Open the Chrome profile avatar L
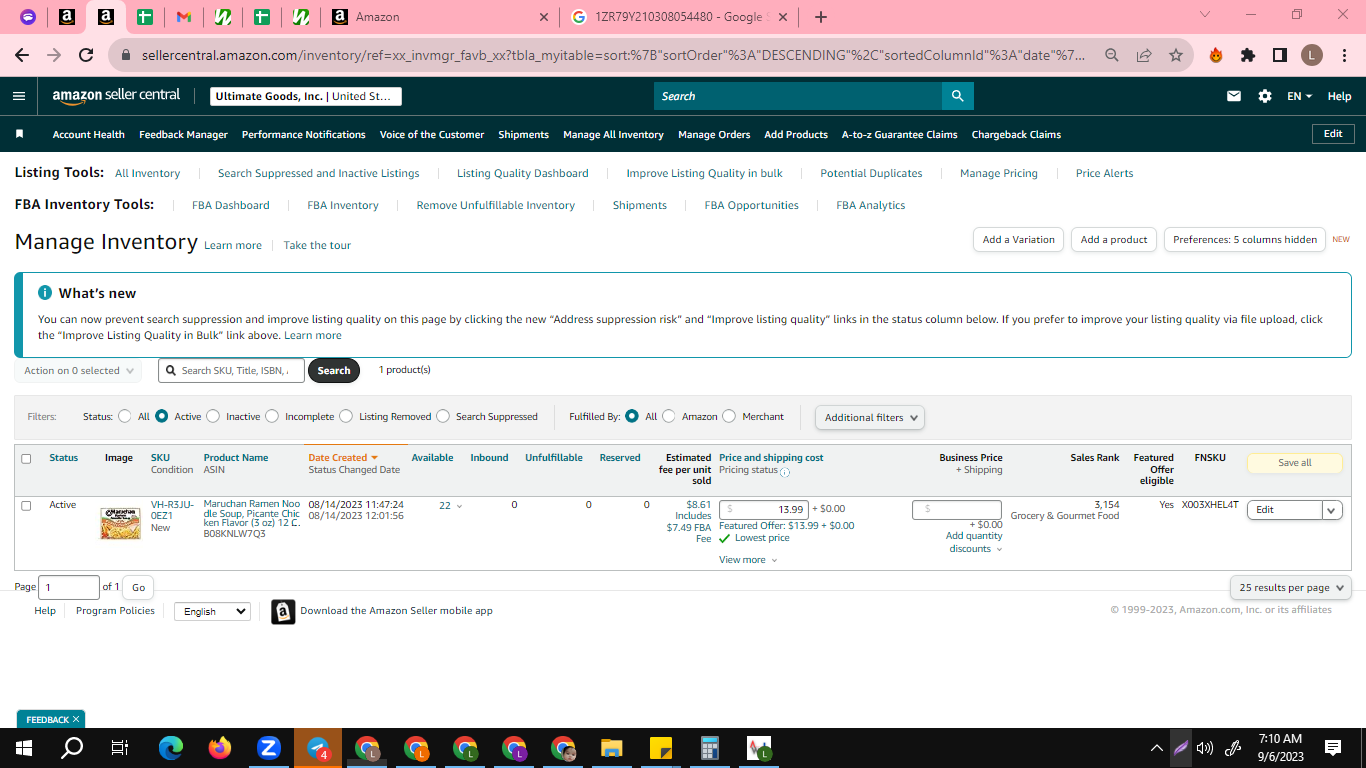Screen dimensions: 1366x768 (1311, 56)
